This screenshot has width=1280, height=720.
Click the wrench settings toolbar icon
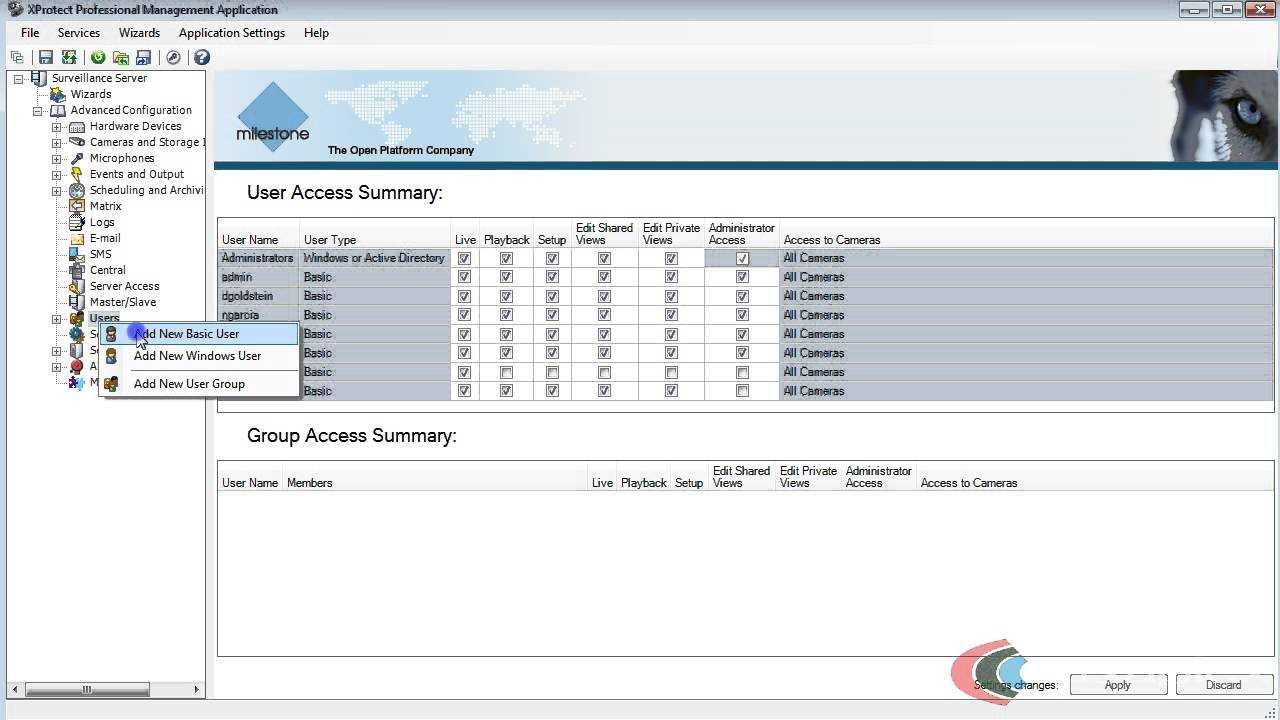pyautogui.click(x=173, y=58)
